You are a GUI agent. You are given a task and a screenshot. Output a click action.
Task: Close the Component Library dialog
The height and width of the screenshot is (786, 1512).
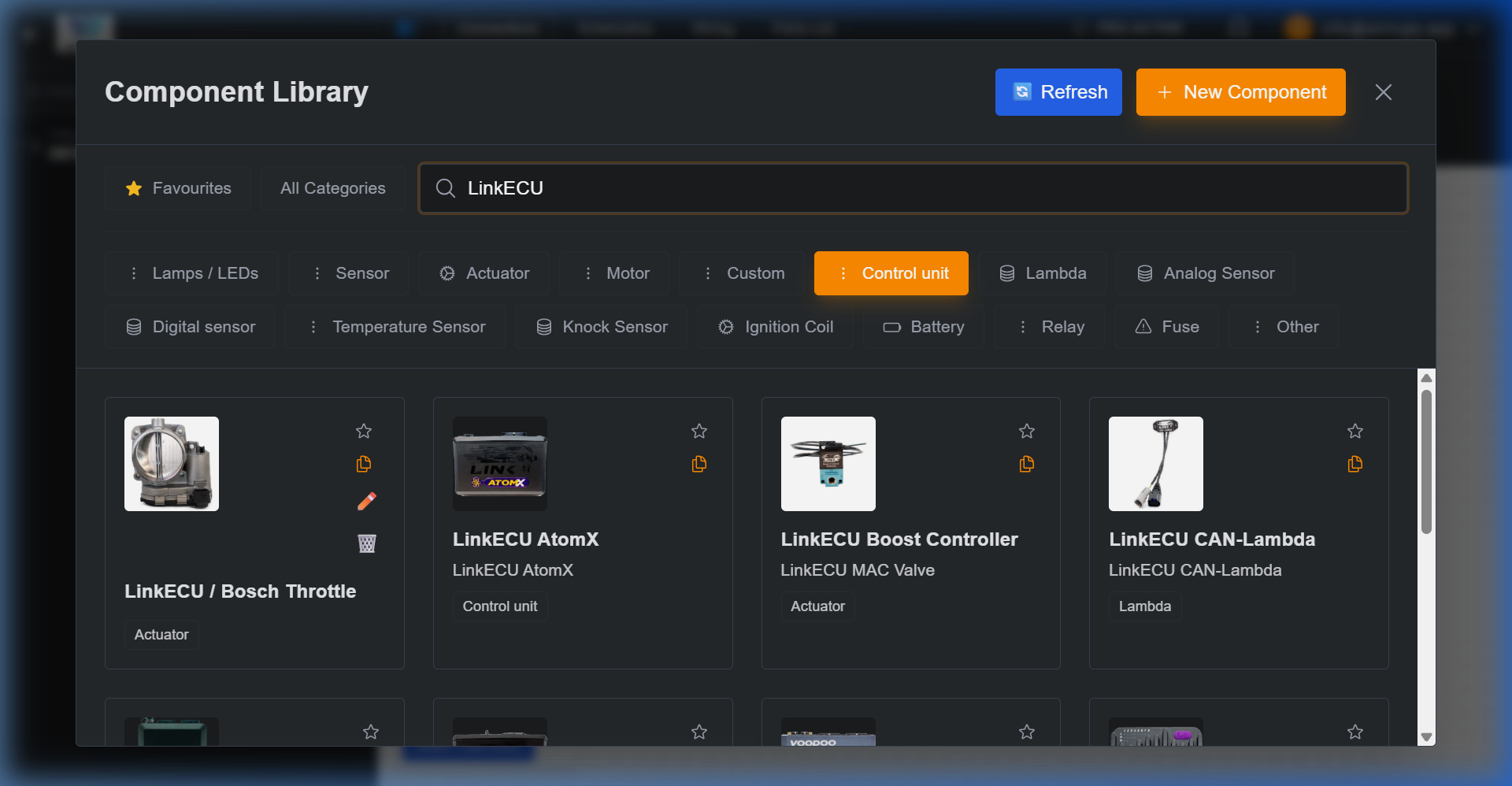(1383, 92)
